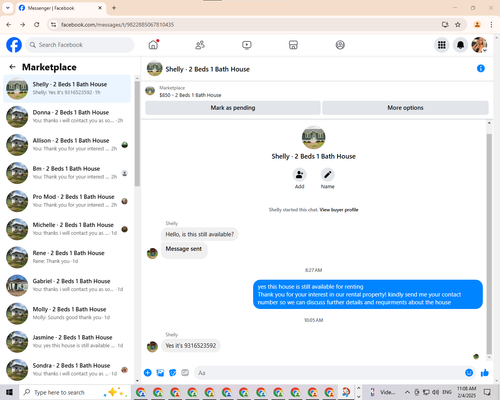Open Jasmine 2 Beds 1 Bath House chat
Screen dimensions: 500x400
tap(67, 341)
